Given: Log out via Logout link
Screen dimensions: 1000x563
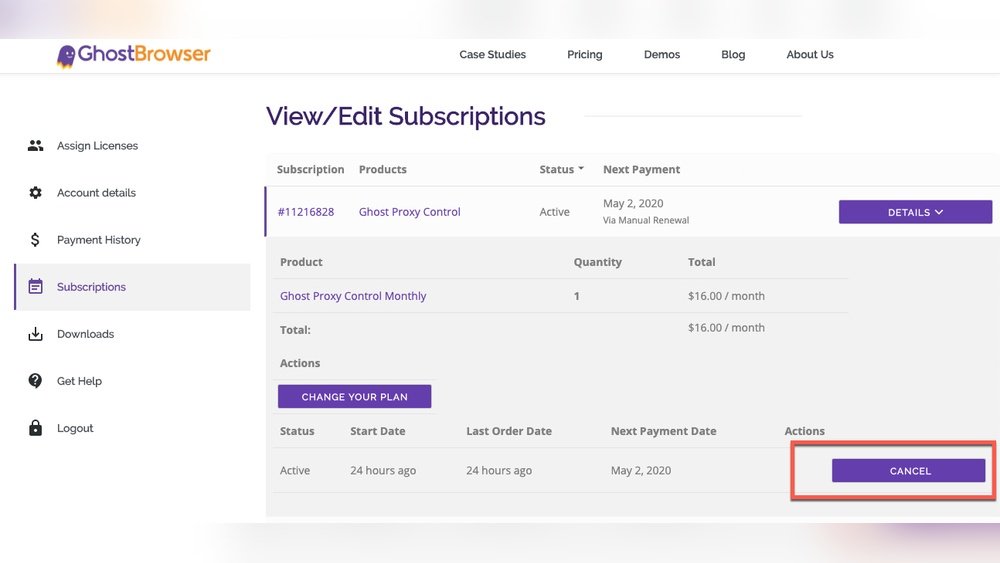Looking at the screenshot, I should [75, 428].
